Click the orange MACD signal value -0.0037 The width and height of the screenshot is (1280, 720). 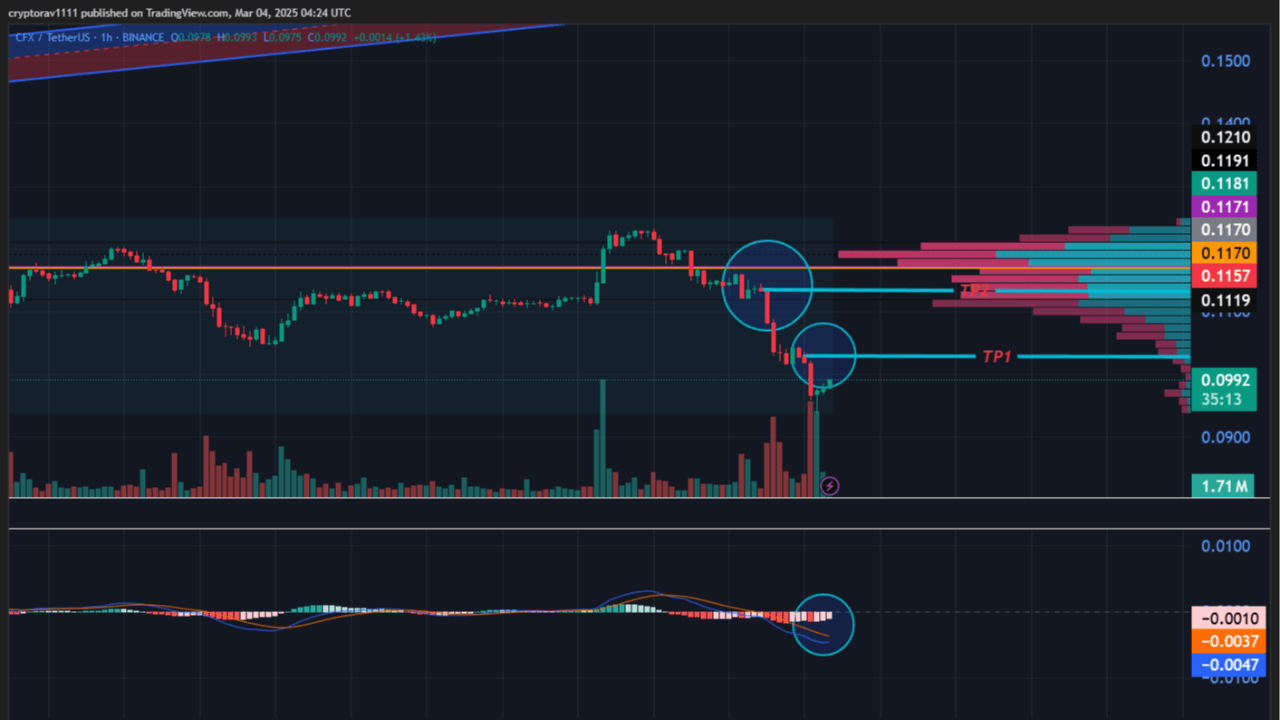(x=1228, y=641)
